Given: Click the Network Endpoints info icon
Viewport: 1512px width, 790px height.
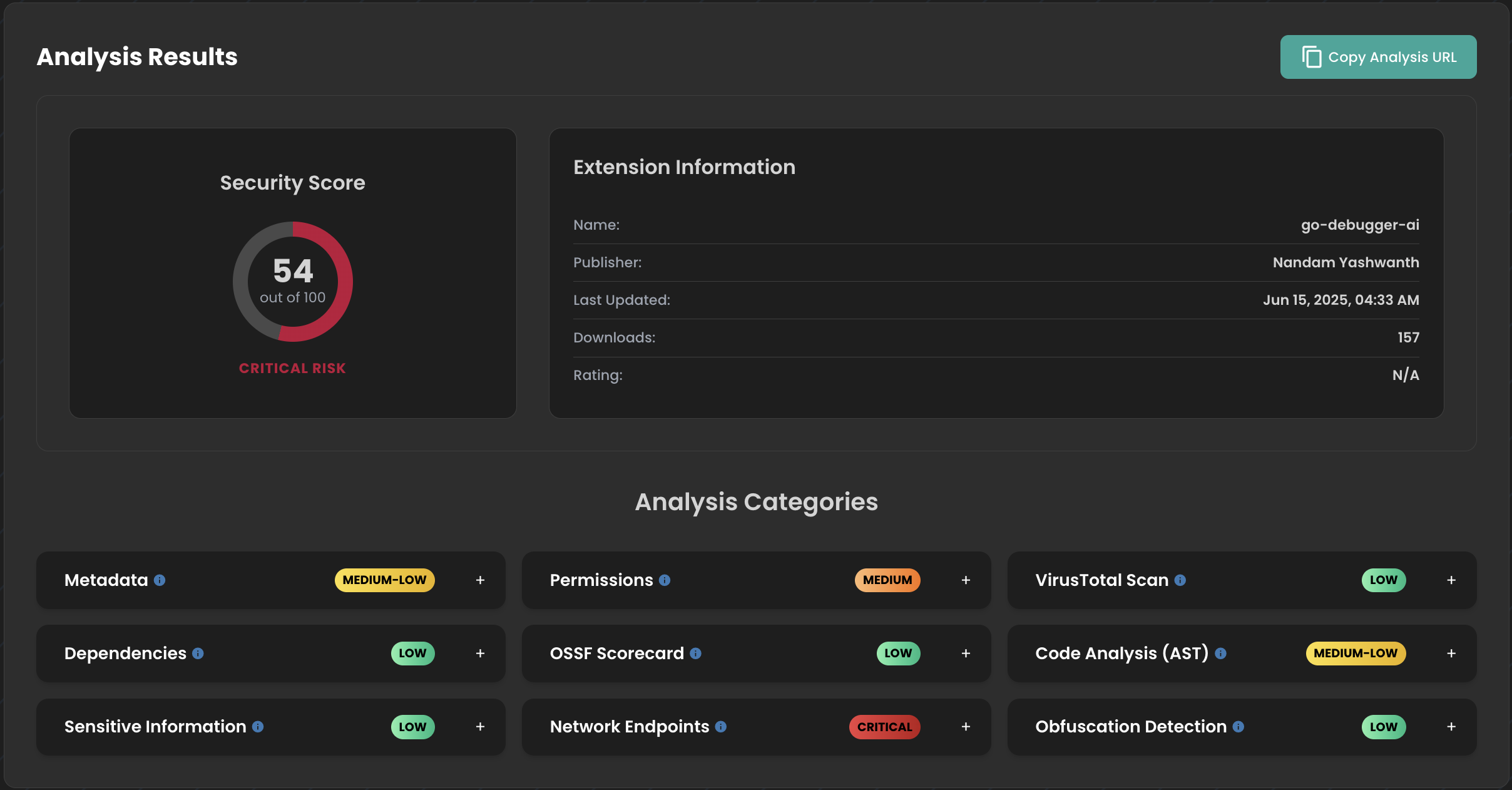Looking at the screenshot, I should (721, 727).
